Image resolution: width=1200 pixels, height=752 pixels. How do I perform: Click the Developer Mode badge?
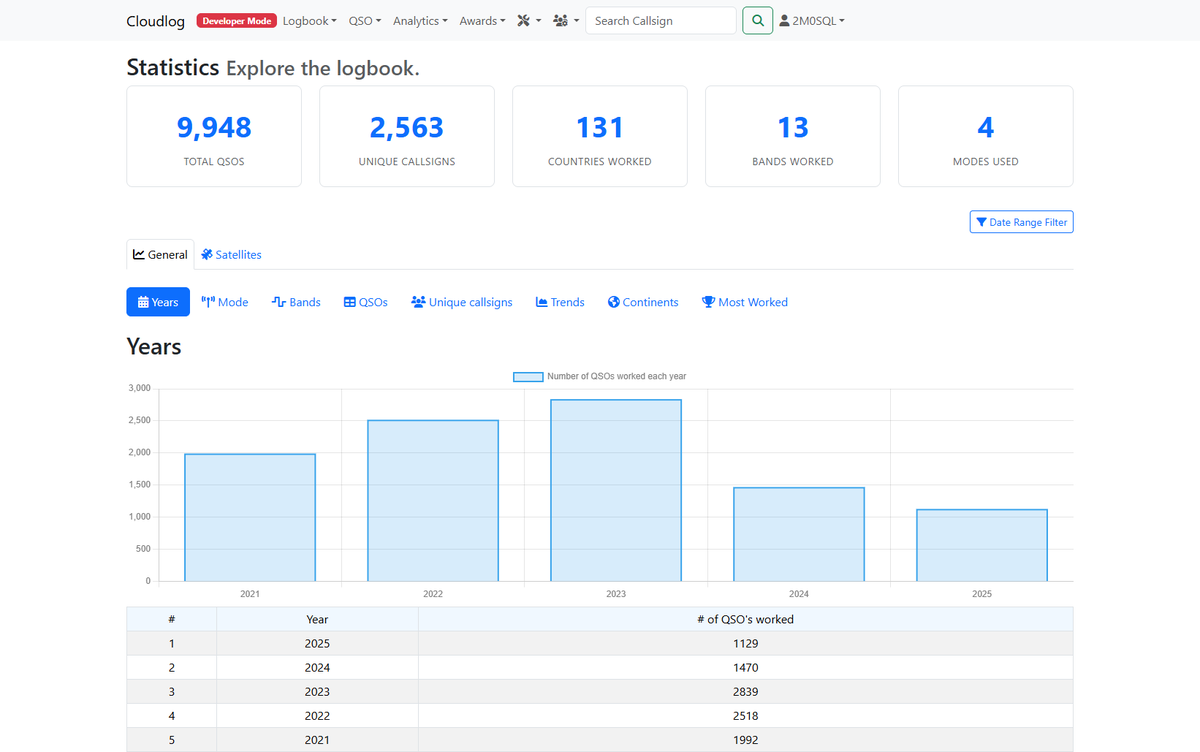click(236, 19)
